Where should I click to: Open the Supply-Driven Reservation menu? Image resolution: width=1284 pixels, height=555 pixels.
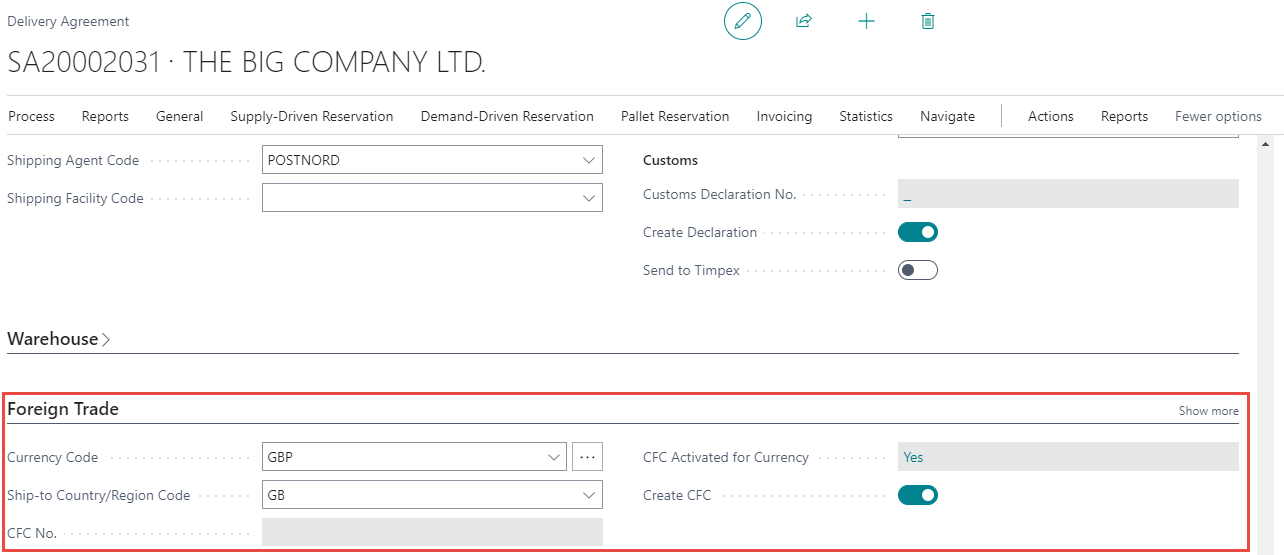click(x=311, y=116)
